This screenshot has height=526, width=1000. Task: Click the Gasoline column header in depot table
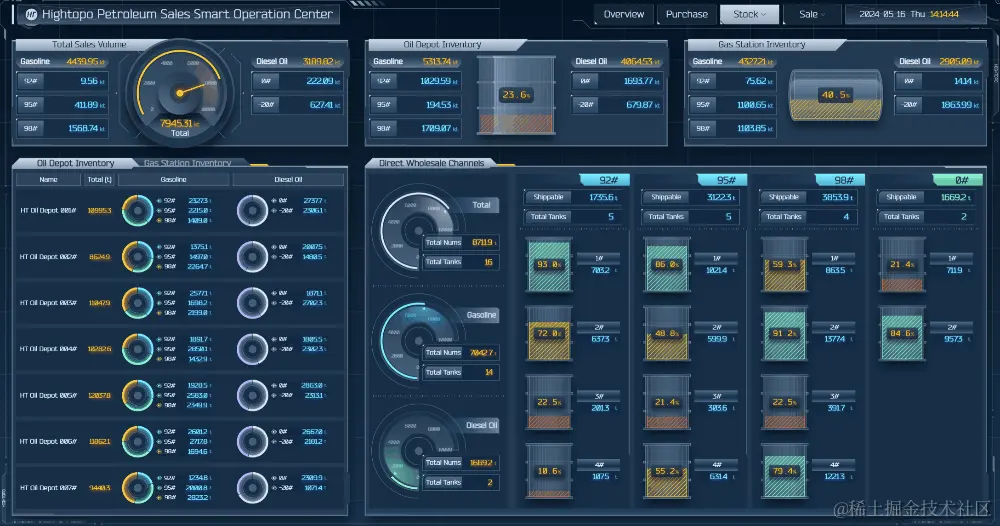173,180
